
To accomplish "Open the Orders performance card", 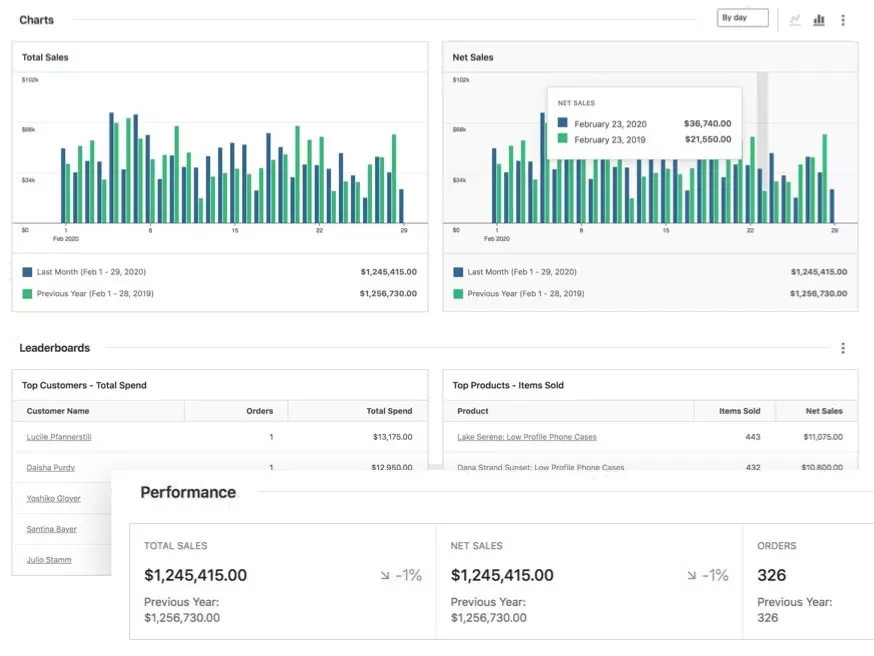I will [x=807, y=581].
